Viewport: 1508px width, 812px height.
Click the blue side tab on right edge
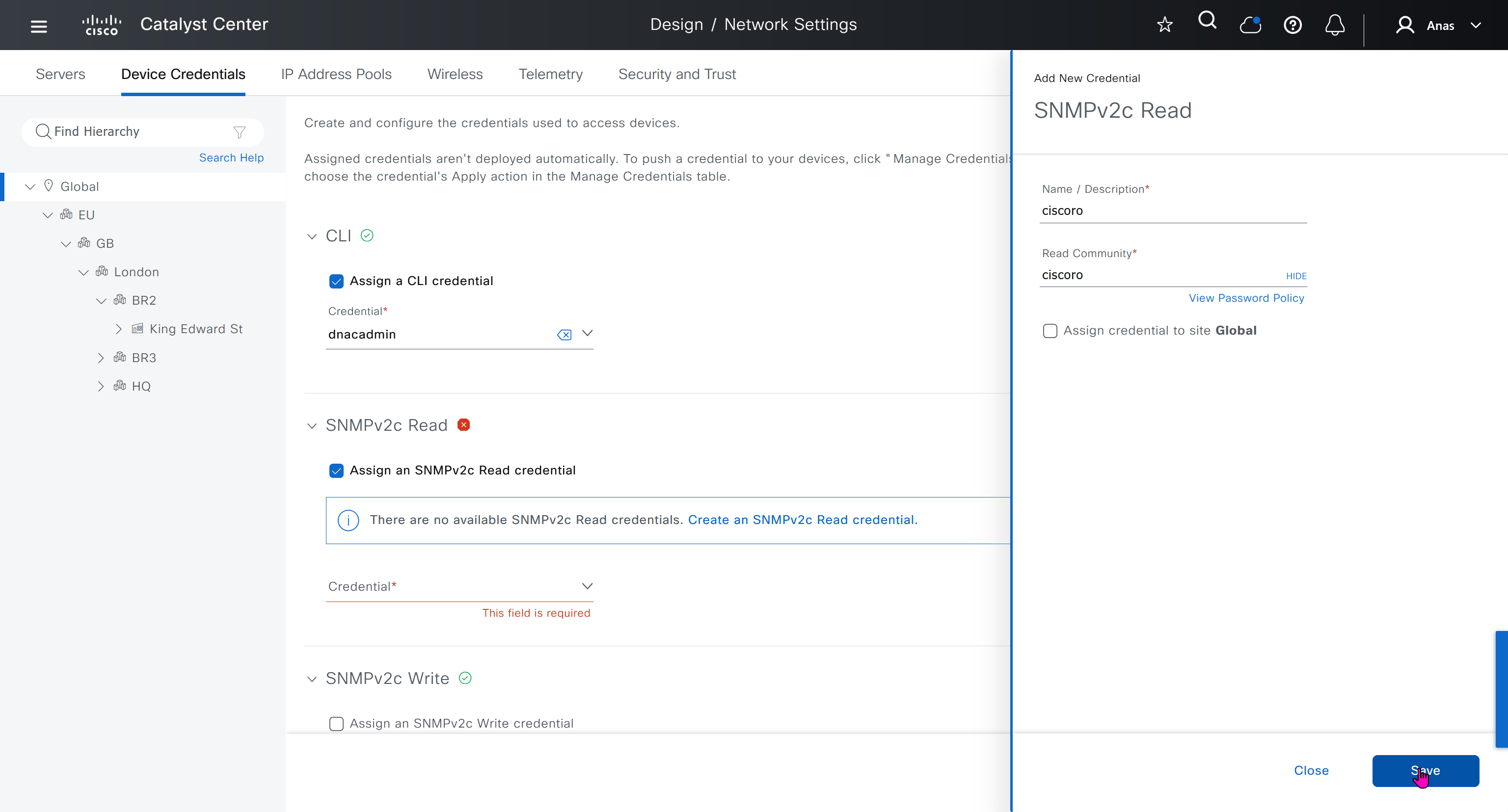point(1502,688)
